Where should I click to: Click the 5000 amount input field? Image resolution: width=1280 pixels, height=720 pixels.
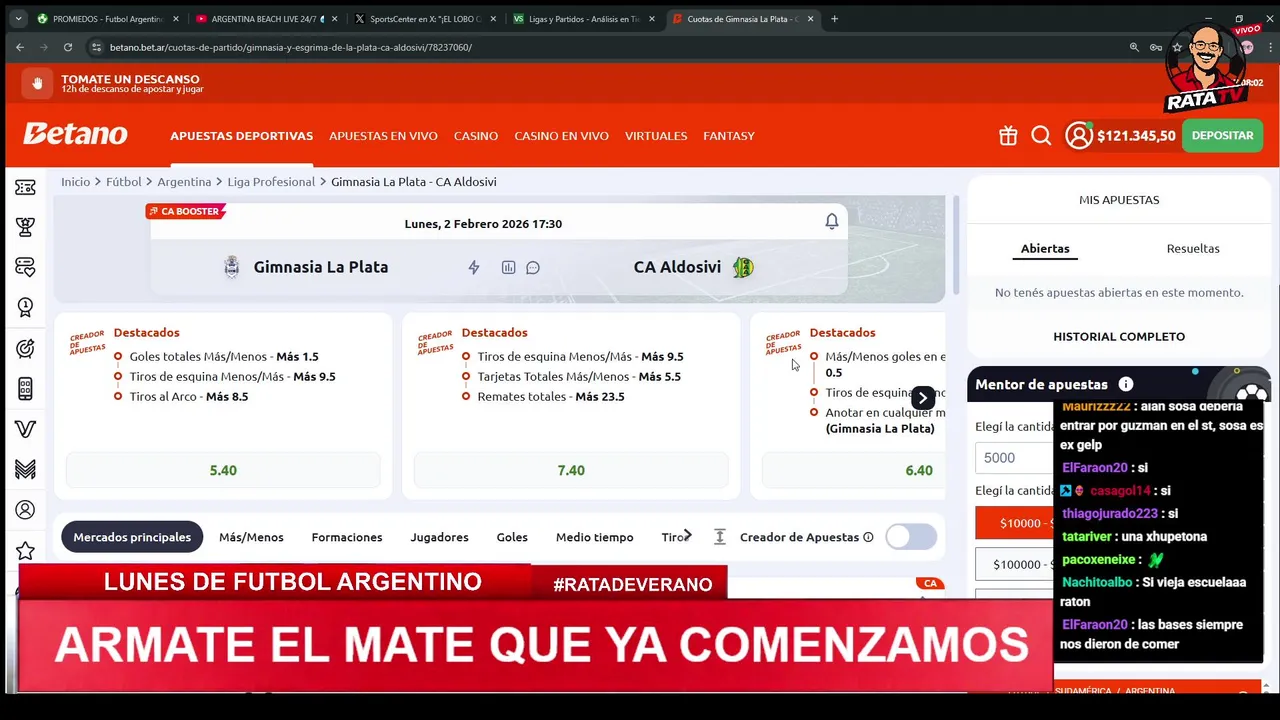click(1014, 458)
